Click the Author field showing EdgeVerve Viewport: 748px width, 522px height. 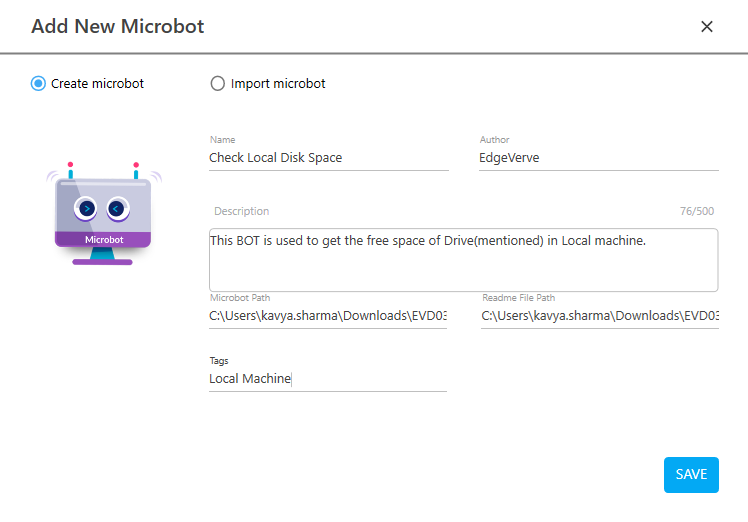[x=598, y=157]
